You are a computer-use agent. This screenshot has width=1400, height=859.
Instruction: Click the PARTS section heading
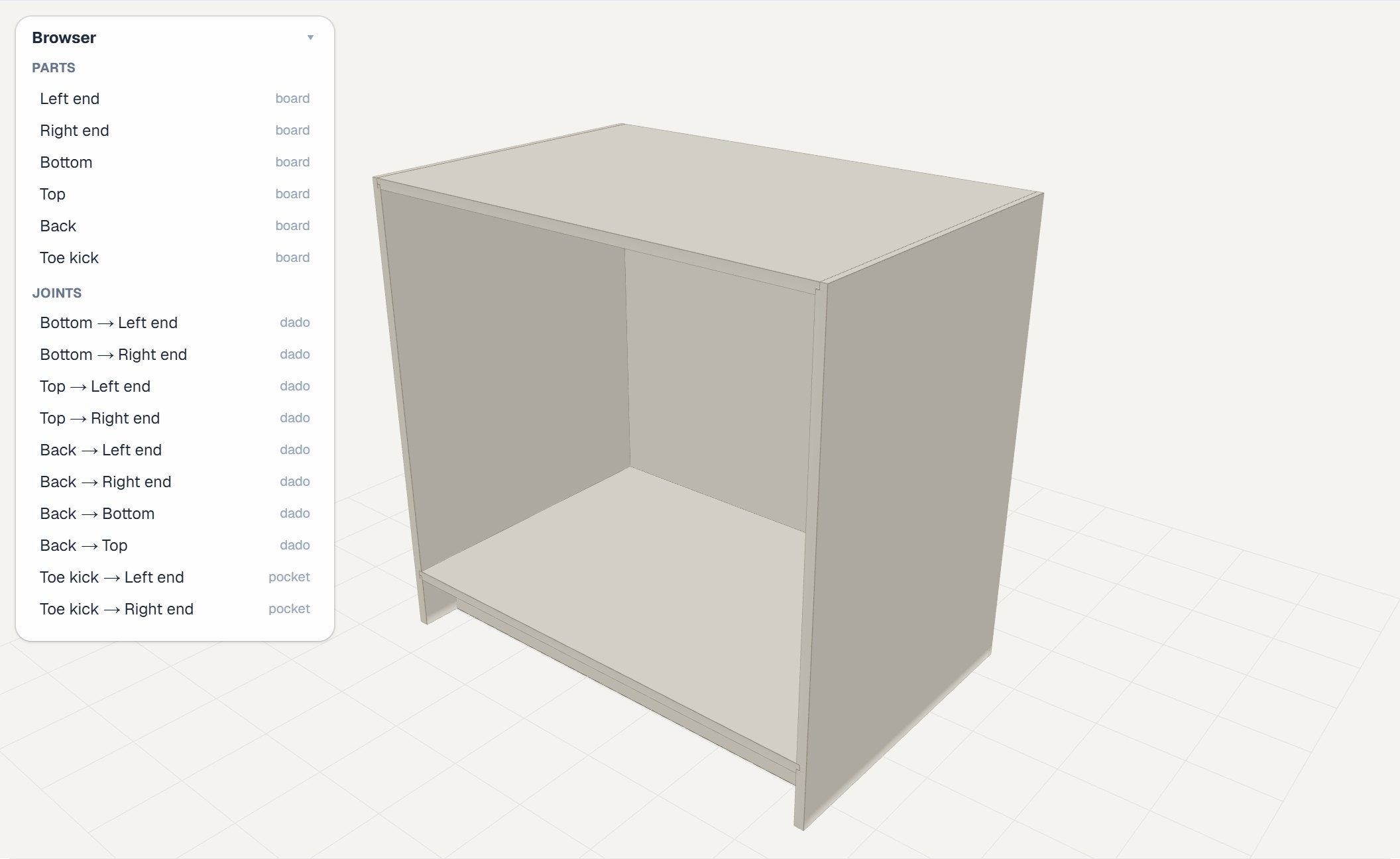[x=54, y=68]
